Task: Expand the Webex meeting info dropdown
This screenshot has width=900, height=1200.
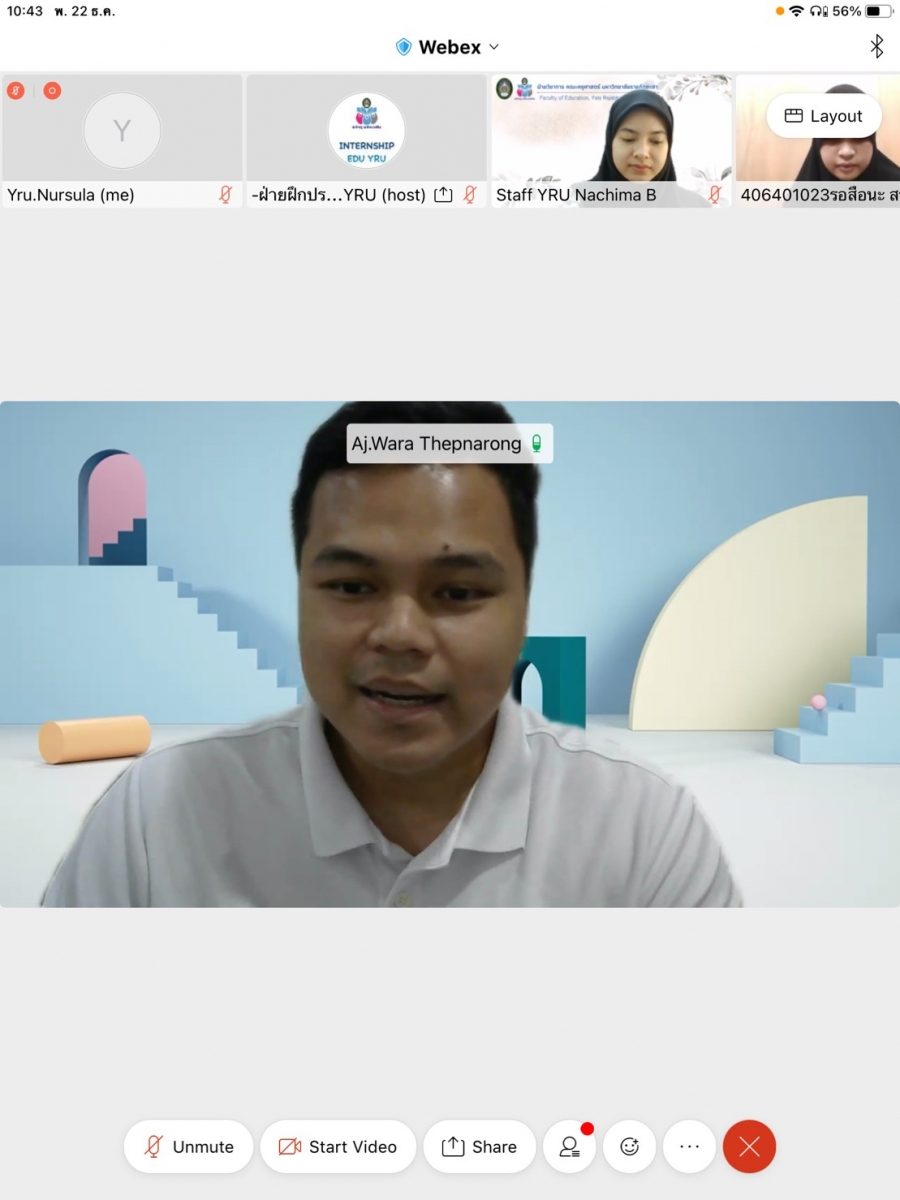Action: (x=493, y=47)
